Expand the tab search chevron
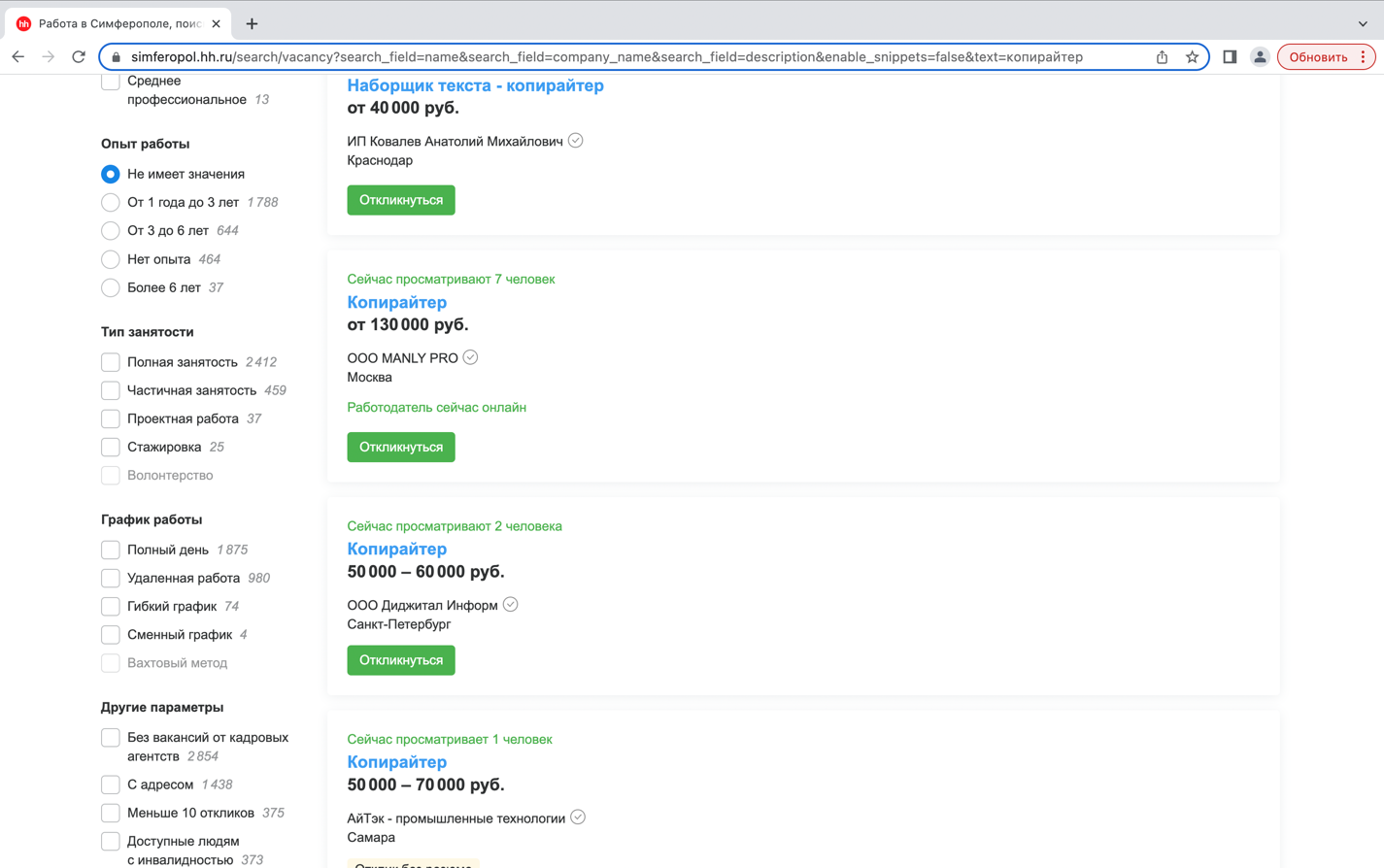Viewport: 1384px width, 868px height. click(1362, 23)
